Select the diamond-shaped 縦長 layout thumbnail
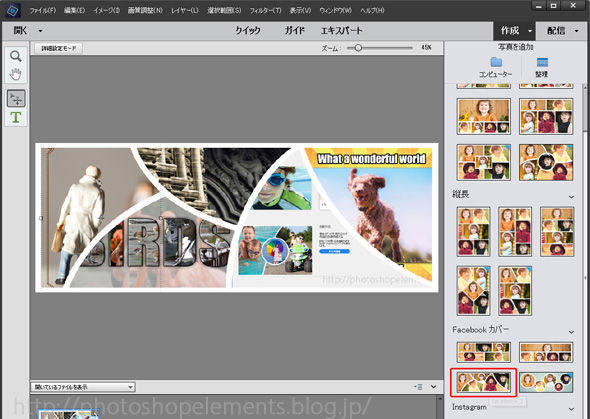 [x=473, y=290]
